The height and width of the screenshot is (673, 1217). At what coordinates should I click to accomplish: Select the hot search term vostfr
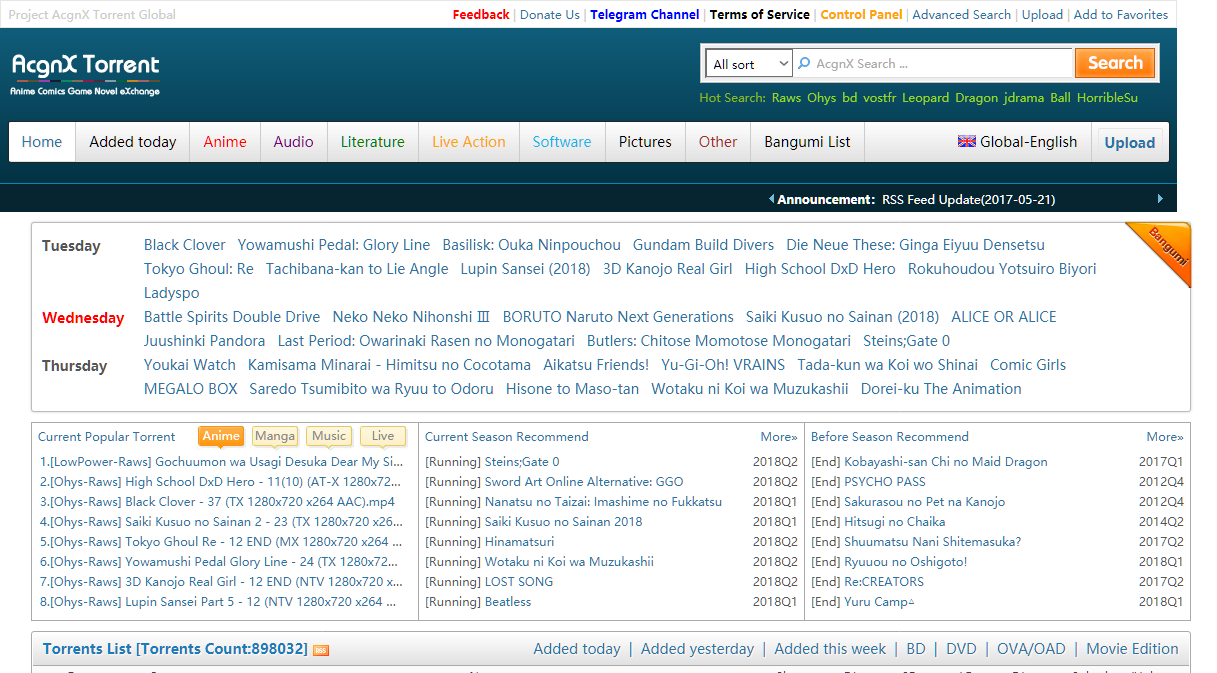click(x=880, y=98)
